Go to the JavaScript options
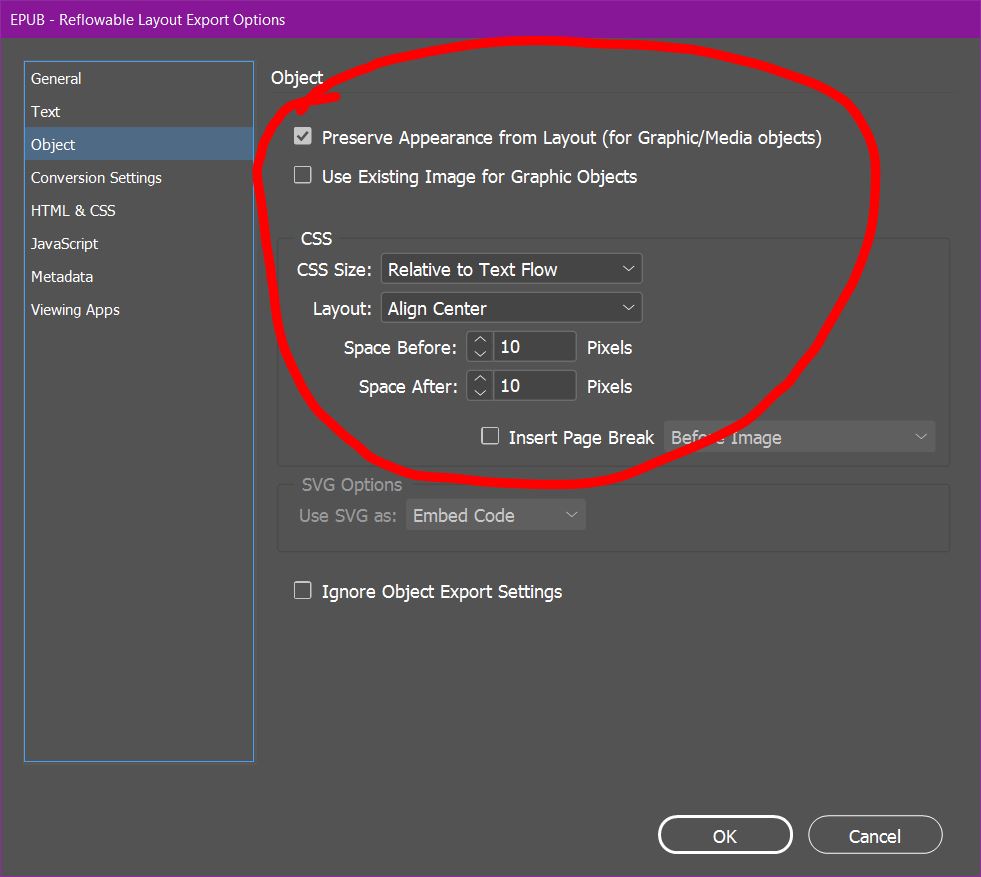This screenshot has width=981, height=877. coord(64,244)
